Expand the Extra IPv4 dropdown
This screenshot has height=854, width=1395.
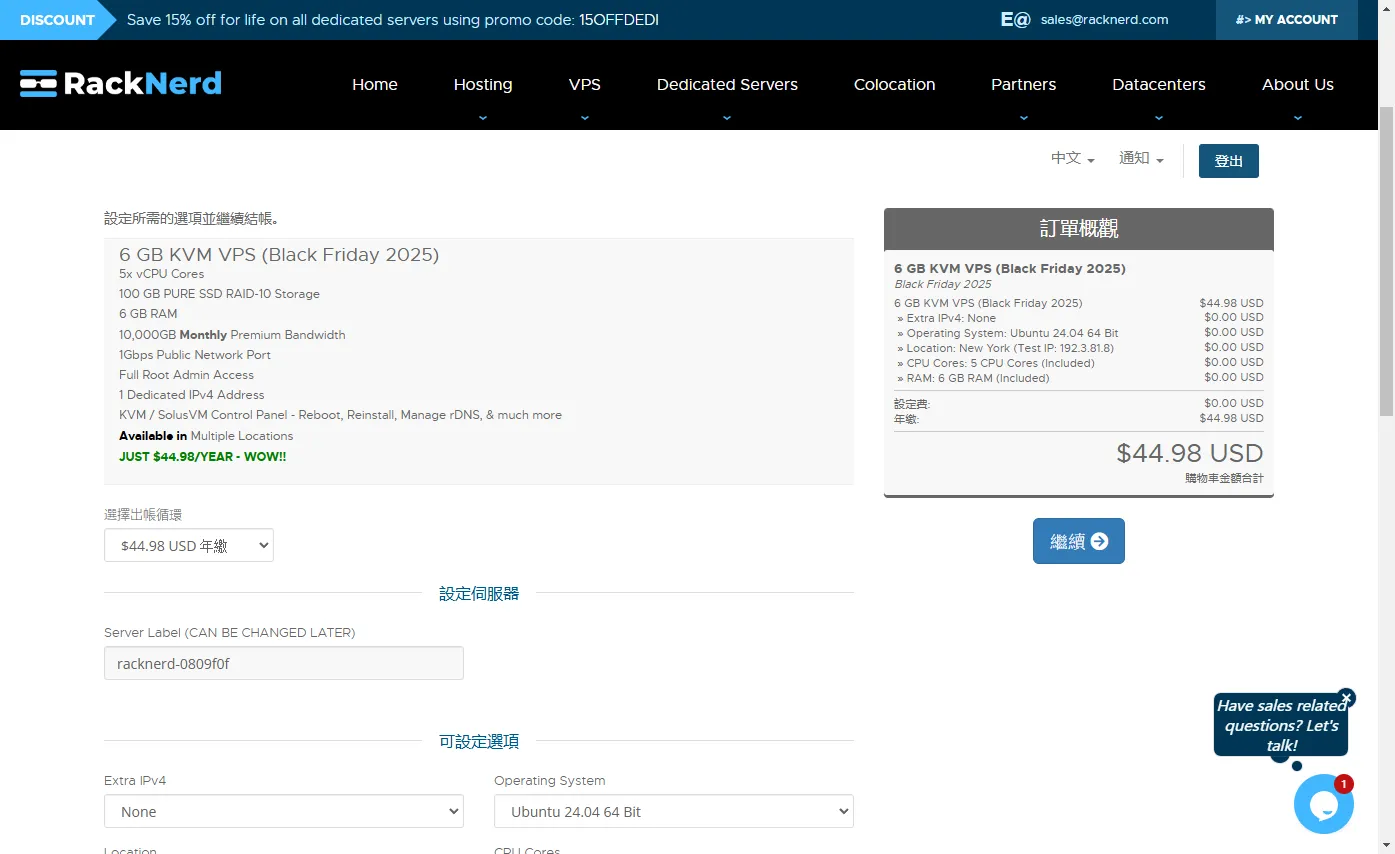pyautogui.click(x=284, y=812)
